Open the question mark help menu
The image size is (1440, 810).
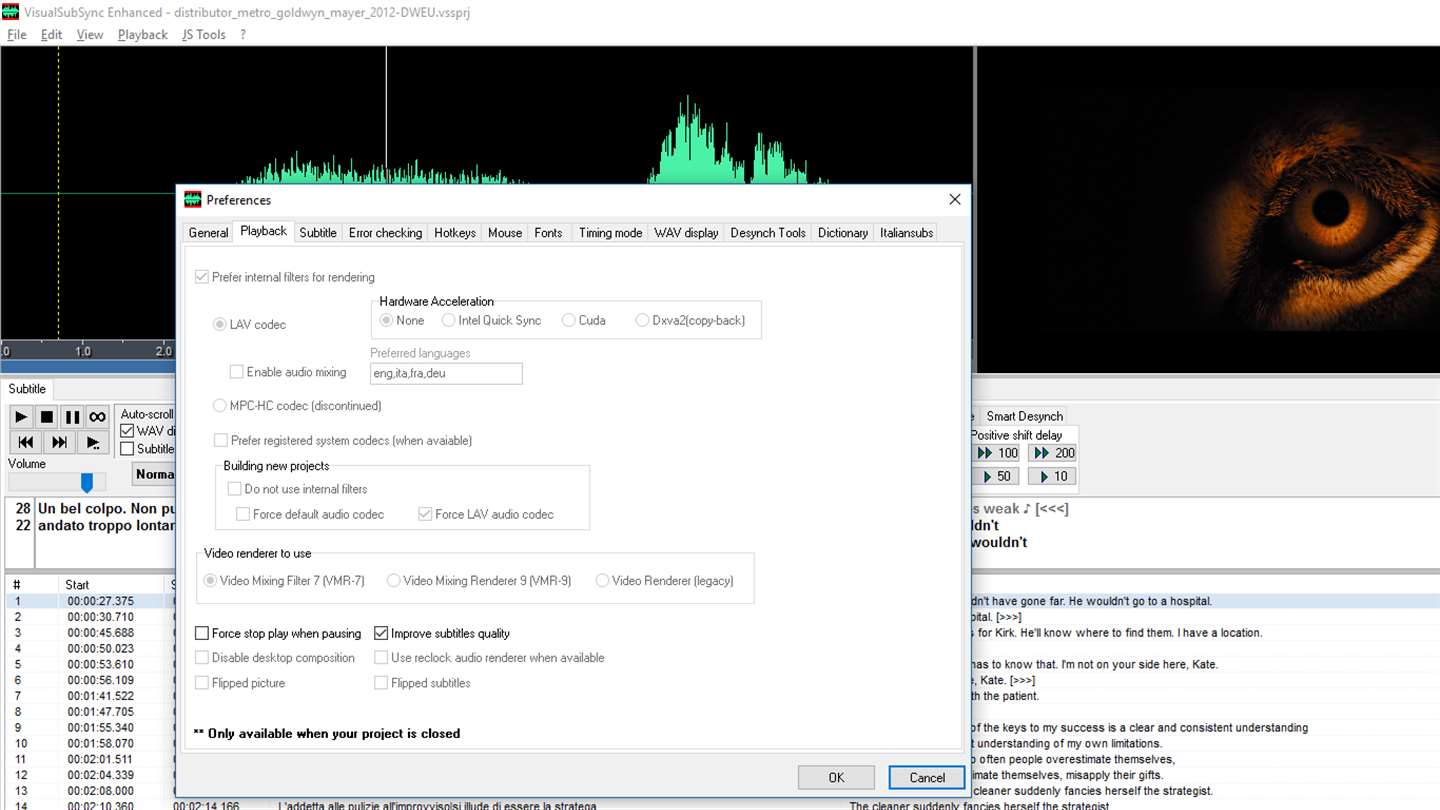[242, 34]
